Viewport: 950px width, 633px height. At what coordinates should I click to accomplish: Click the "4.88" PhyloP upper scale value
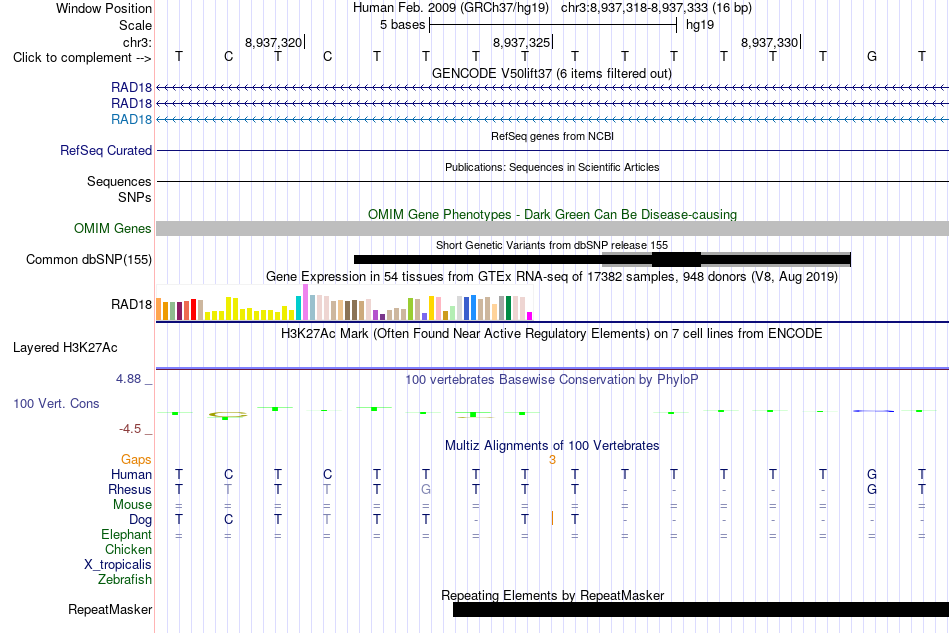[128, 379]
